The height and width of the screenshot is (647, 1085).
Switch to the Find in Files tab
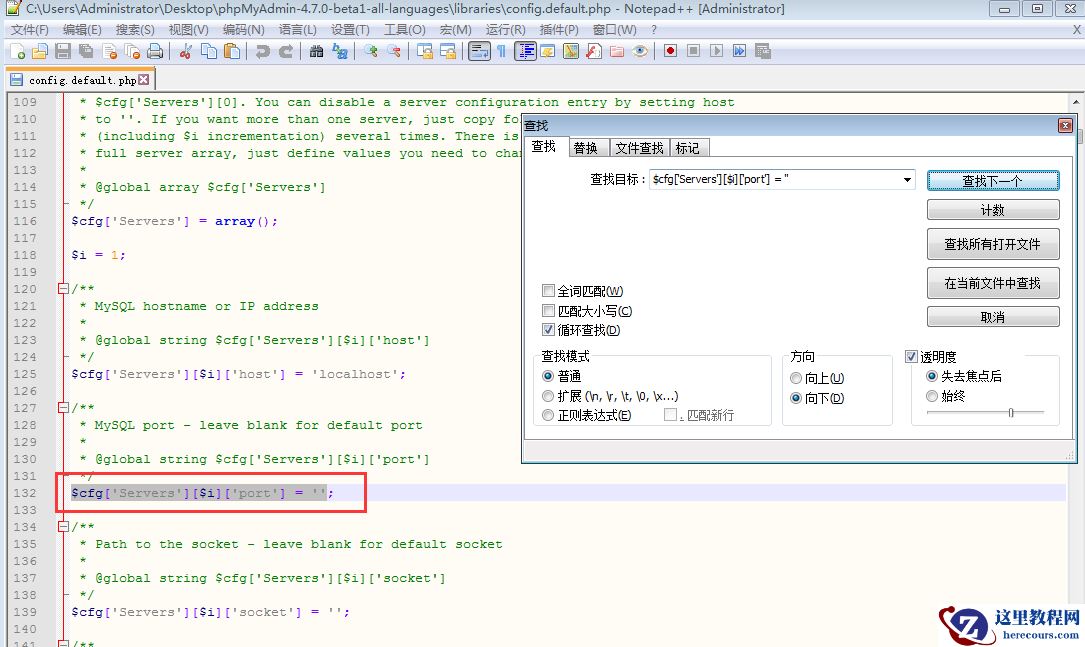tap(639, 147)
